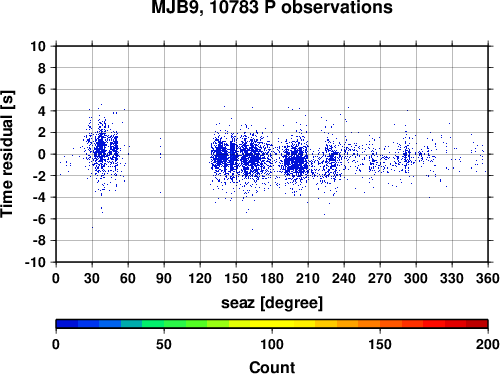This screenshot has width=500, height=374.
Task: Click the Count colorbar label
Action: coord(272,367)
